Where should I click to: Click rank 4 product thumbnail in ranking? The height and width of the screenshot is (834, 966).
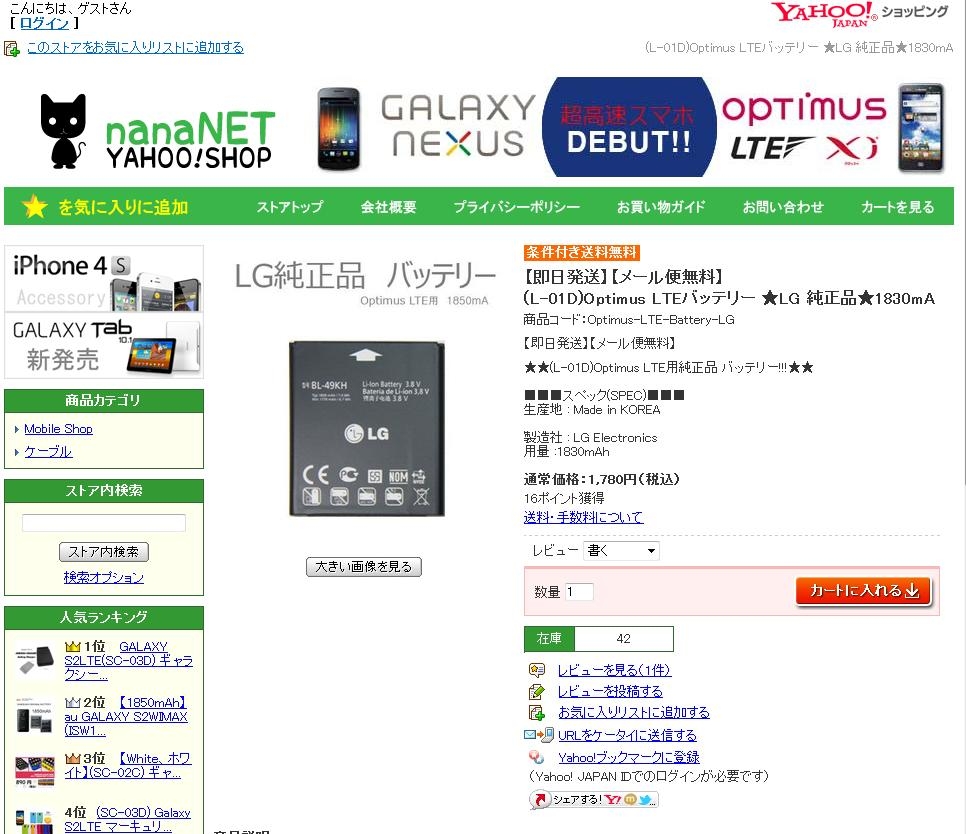pos(34,821)
